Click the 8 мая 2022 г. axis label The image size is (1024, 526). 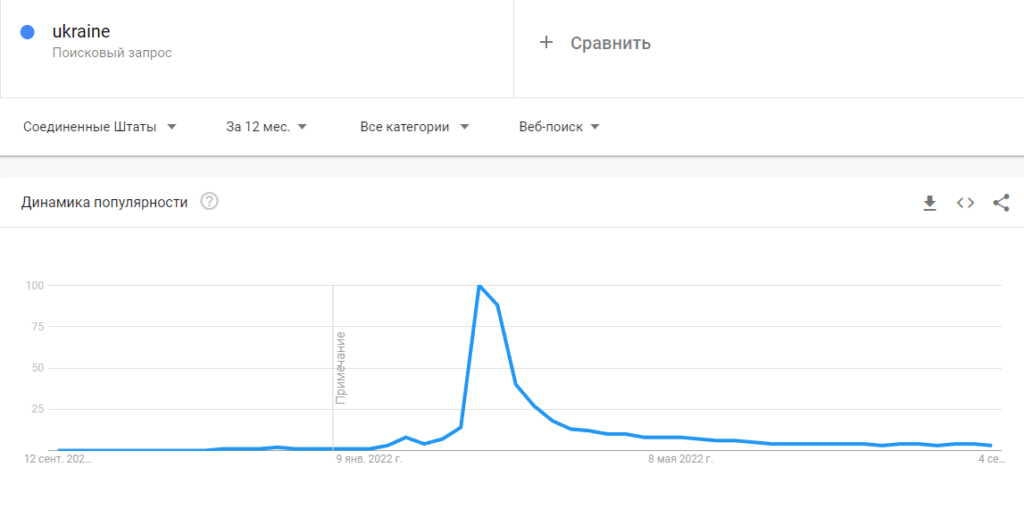coord(680,459)
